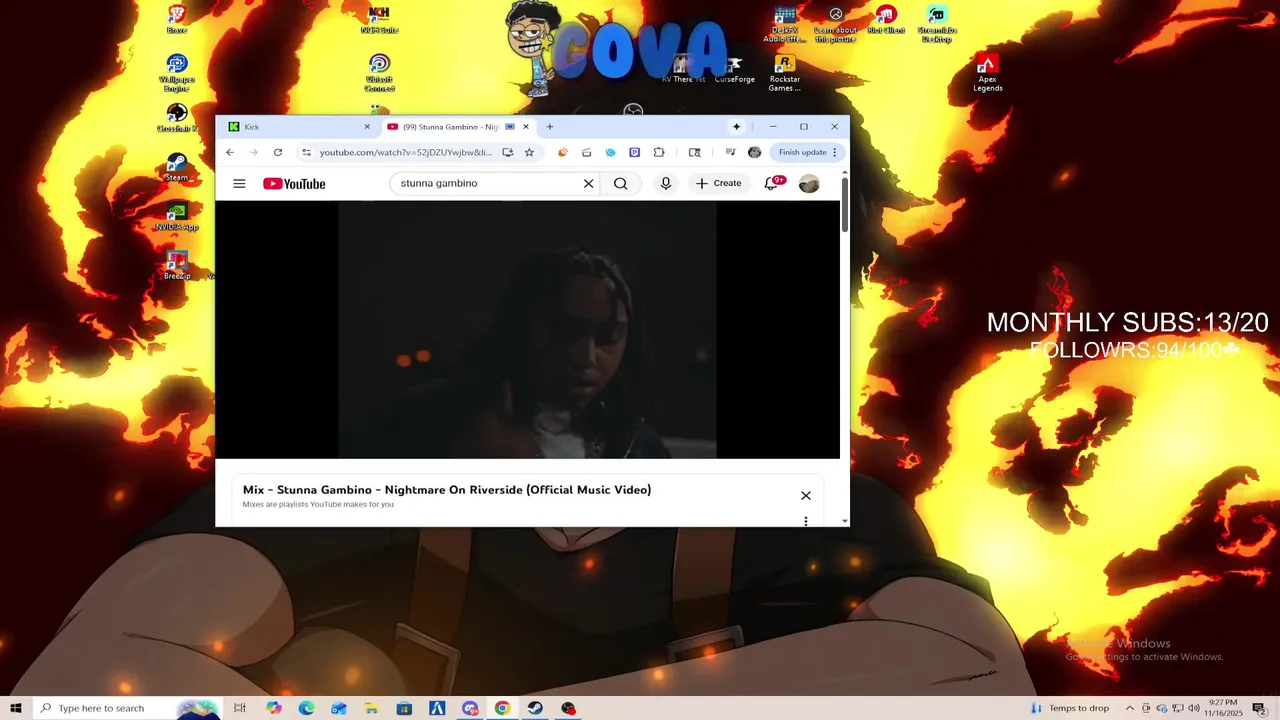The width and height of the screenshot is (1280, 720).
Task: Open Streamlabs Desktop shortcut
Action: [x=936, y=23]
